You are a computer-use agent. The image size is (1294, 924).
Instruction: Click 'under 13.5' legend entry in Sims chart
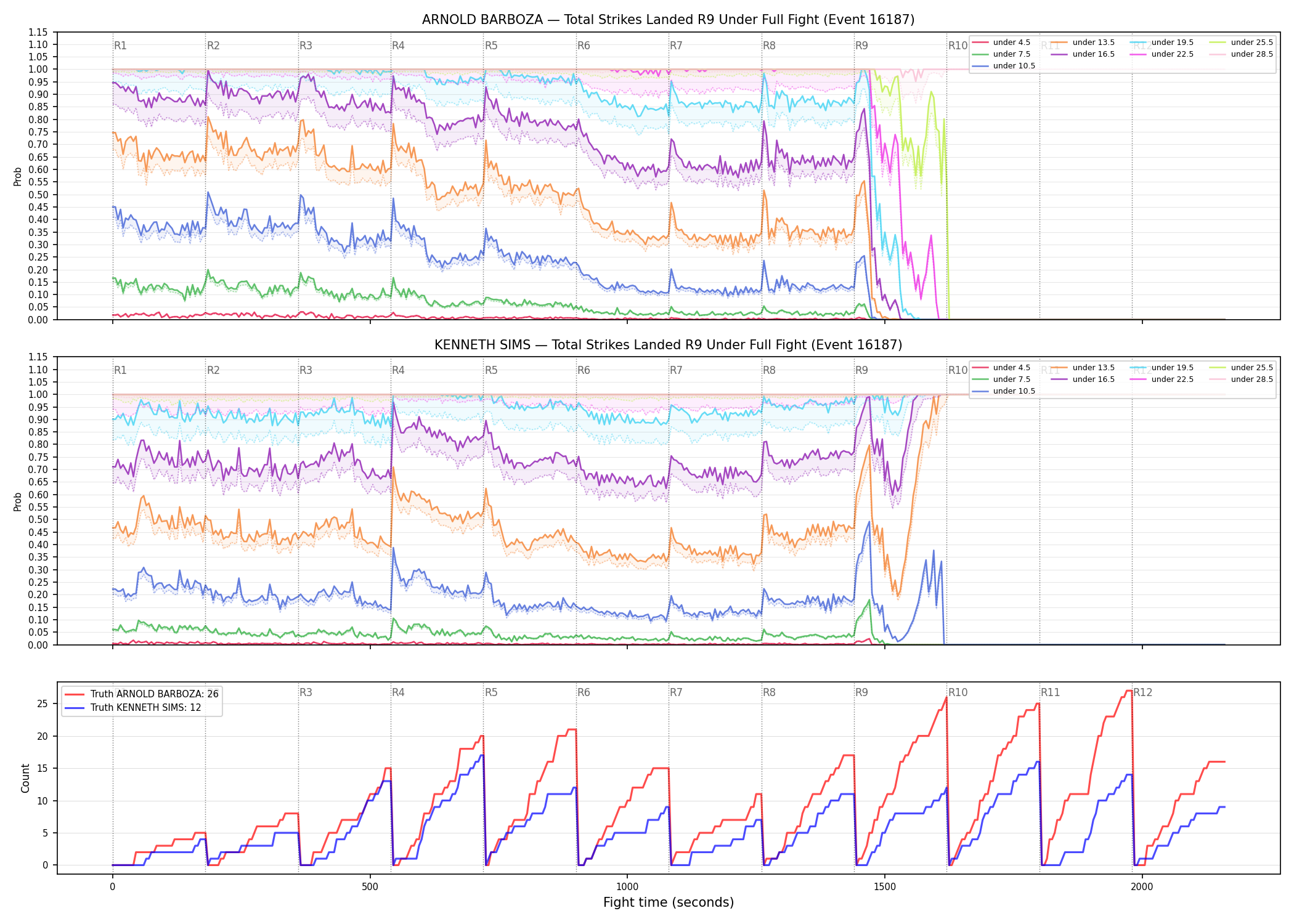pyautogui.click(x=1083, y=368)
